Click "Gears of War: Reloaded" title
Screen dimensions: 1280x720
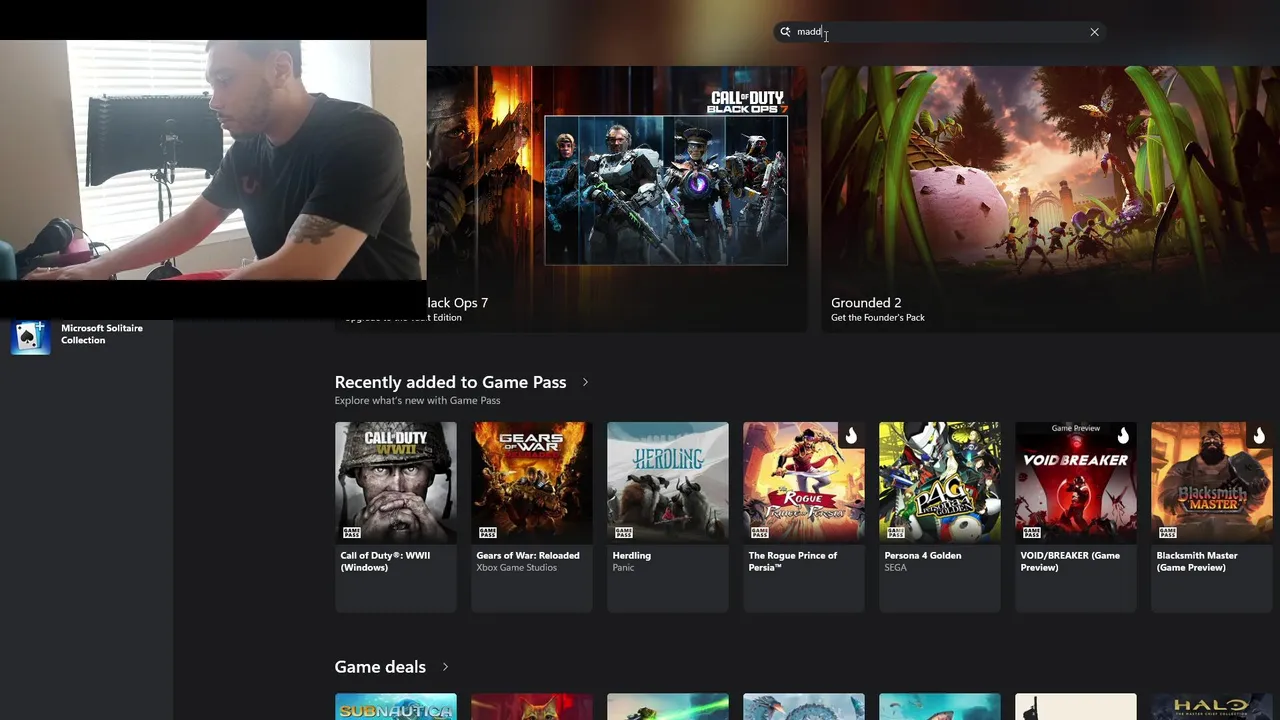[528, 556]
